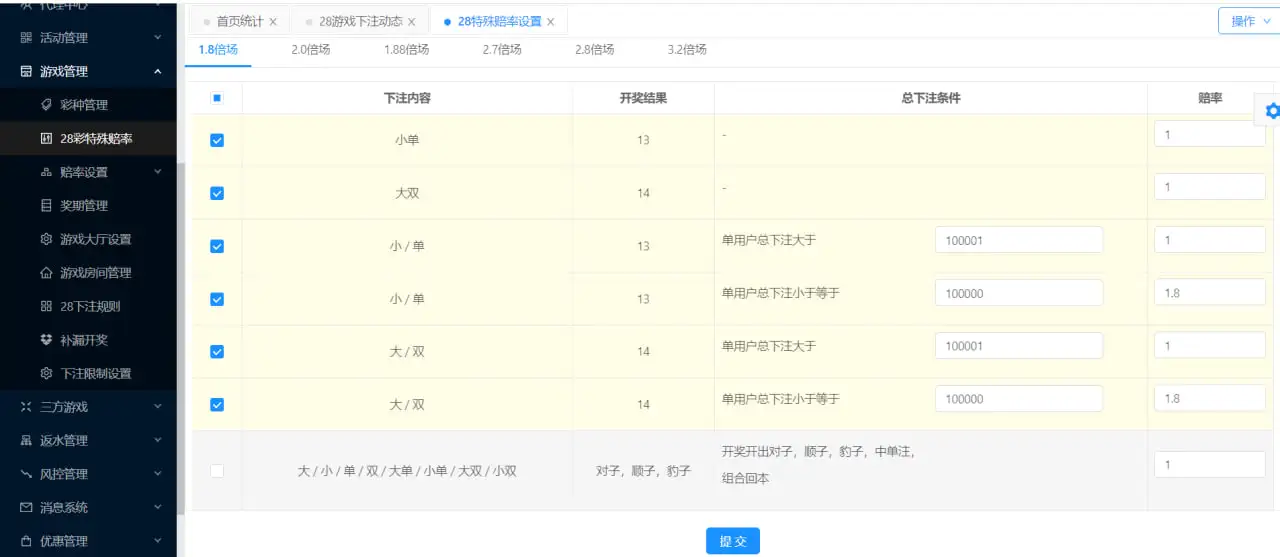Screen dimensions: 1280x557
Task: Switch to the 首页统计 page tab
Action: [x=239, y=21]
